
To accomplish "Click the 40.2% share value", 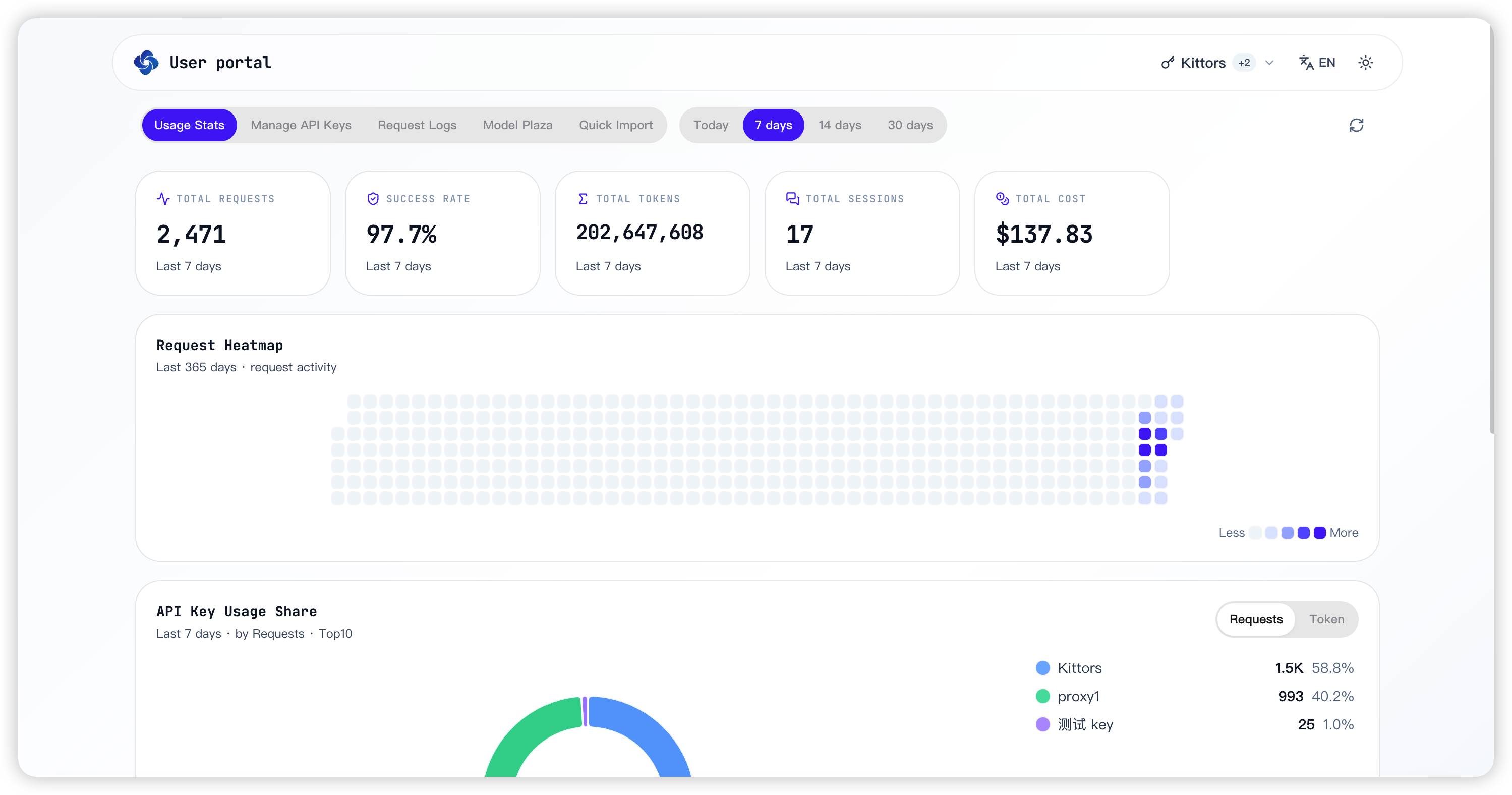I will tap(1332, 696).
